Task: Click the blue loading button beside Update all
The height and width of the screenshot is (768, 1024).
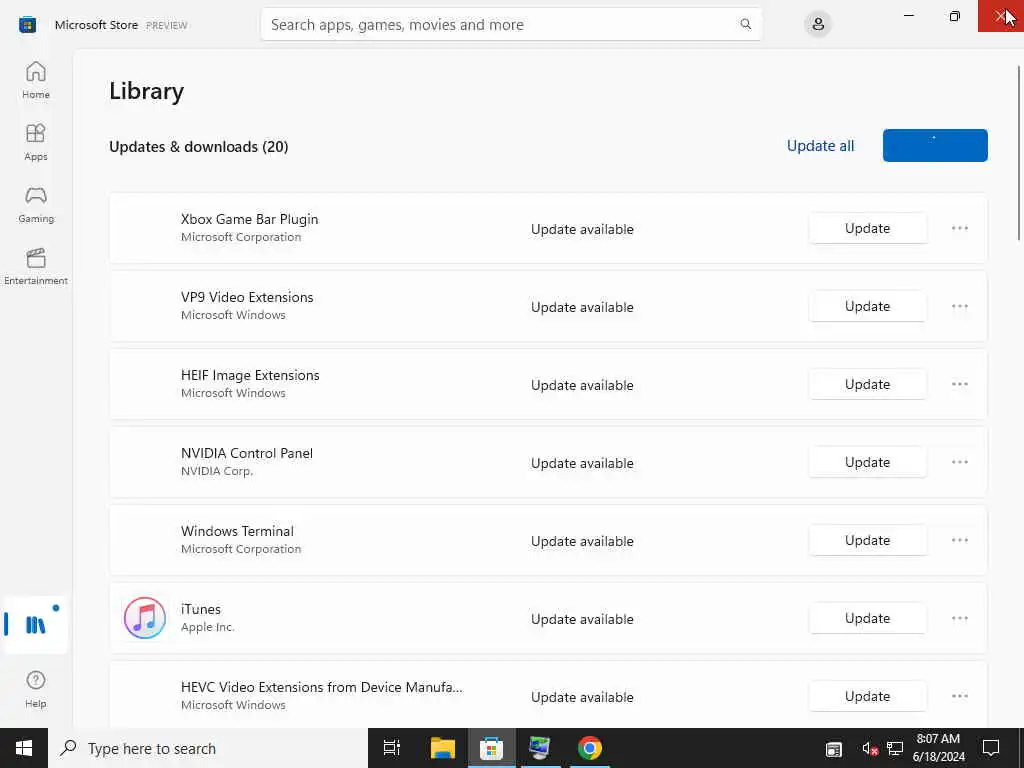Action: [935, 145]
